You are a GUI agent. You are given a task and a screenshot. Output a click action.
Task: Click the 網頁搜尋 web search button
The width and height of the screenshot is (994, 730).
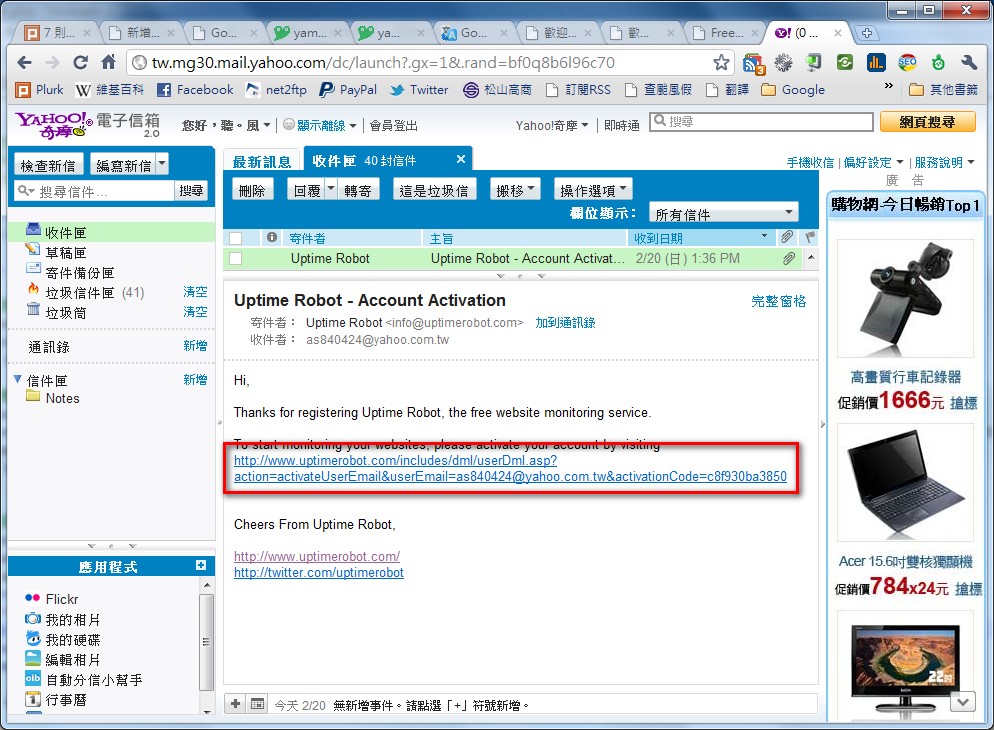927,122
